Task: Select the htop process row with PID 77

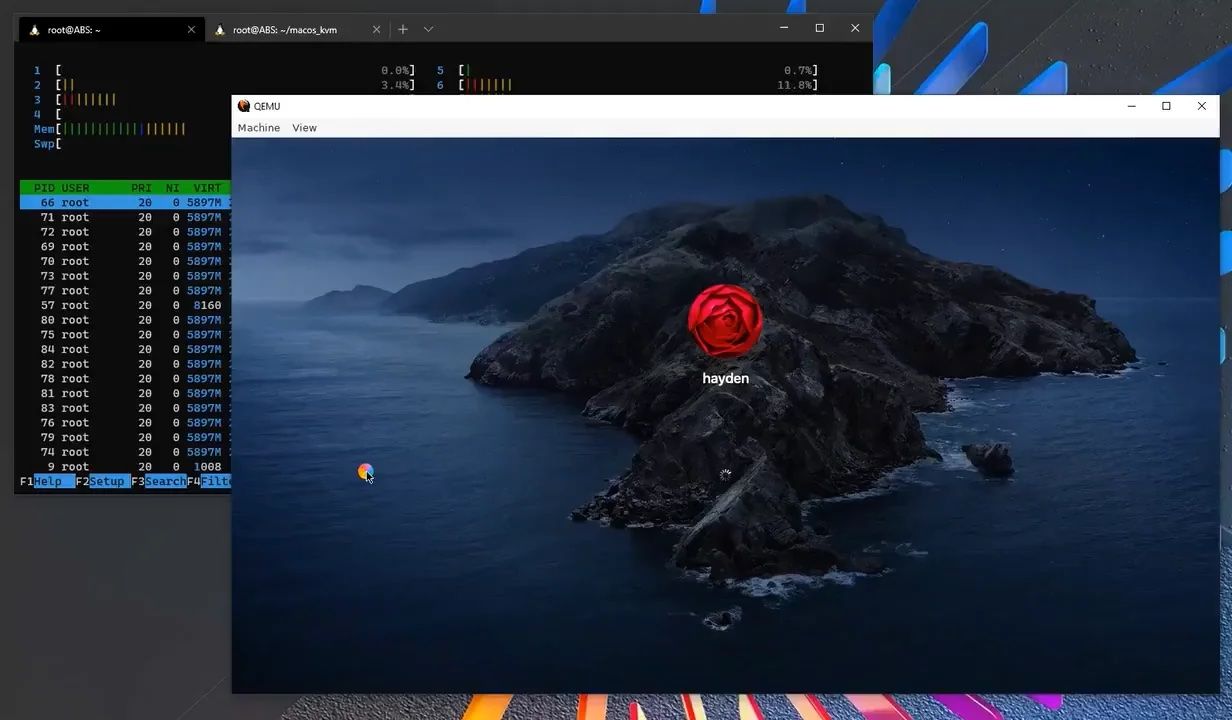Action: (126, 290)
